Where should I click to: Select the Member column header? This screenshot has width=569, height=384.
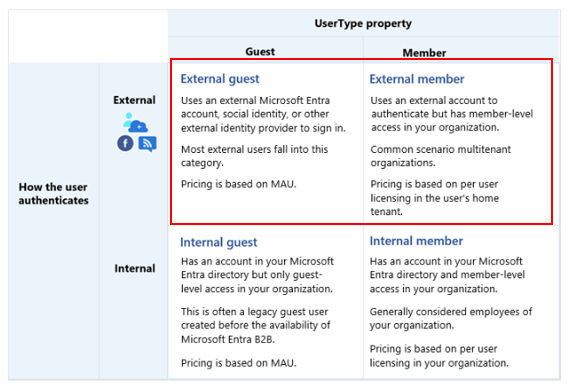click(424, 53)
